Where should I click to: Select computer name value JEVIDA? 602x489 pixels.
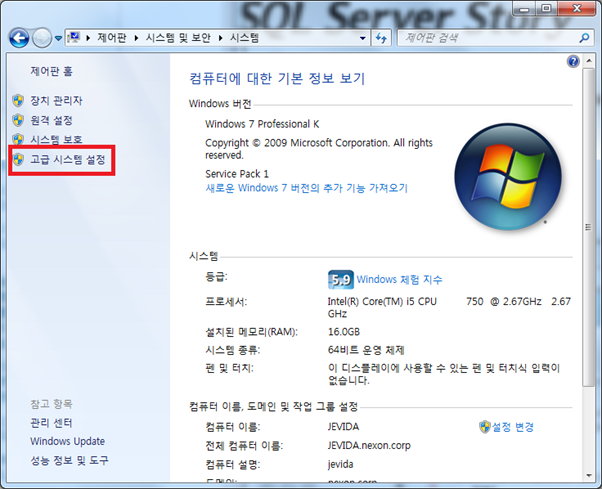[343, 427]
